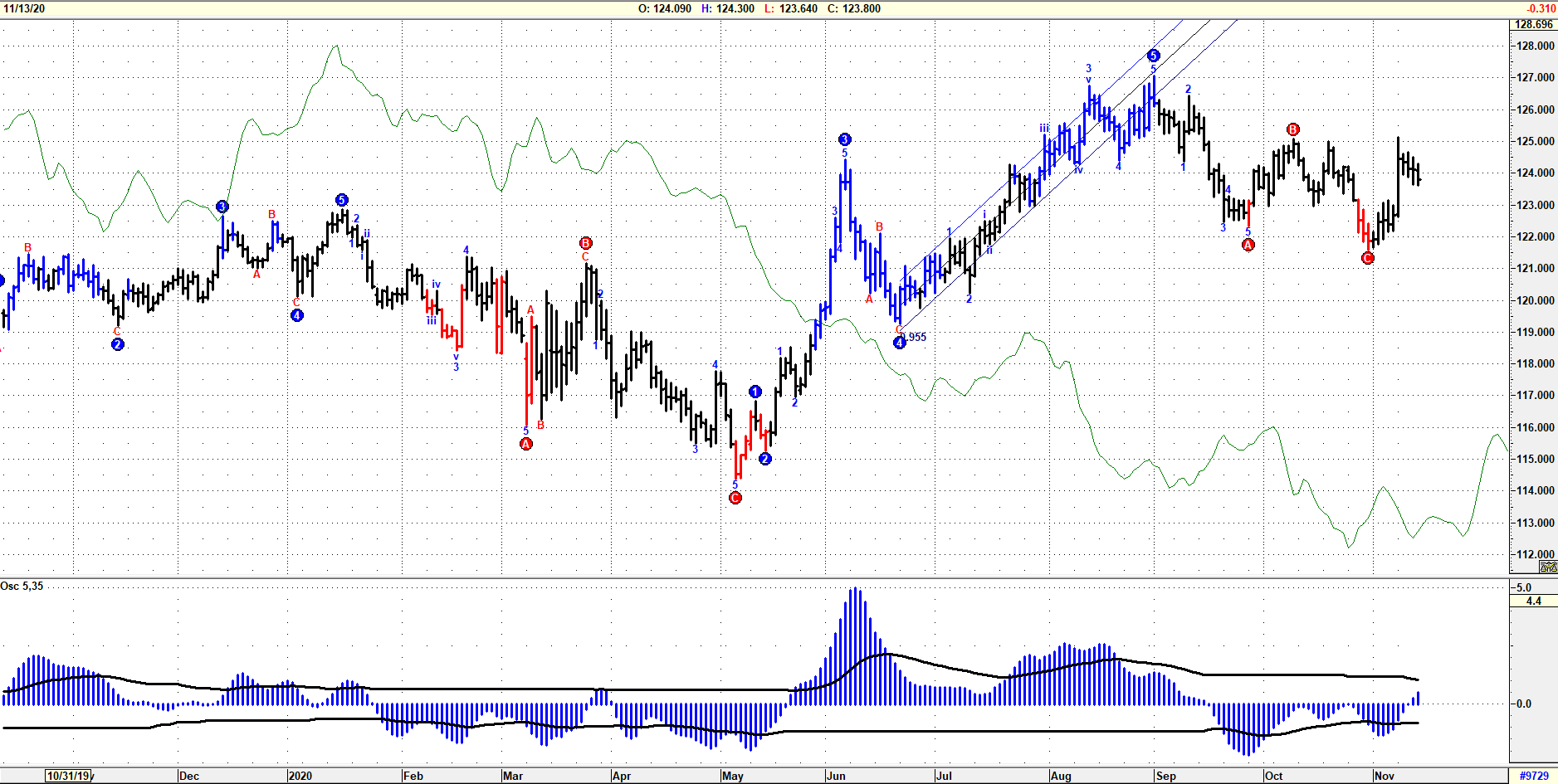This screenshot has width=1558, height=784.
Task: Select the red circled C at May low
Action: click(x=735, y=498)
